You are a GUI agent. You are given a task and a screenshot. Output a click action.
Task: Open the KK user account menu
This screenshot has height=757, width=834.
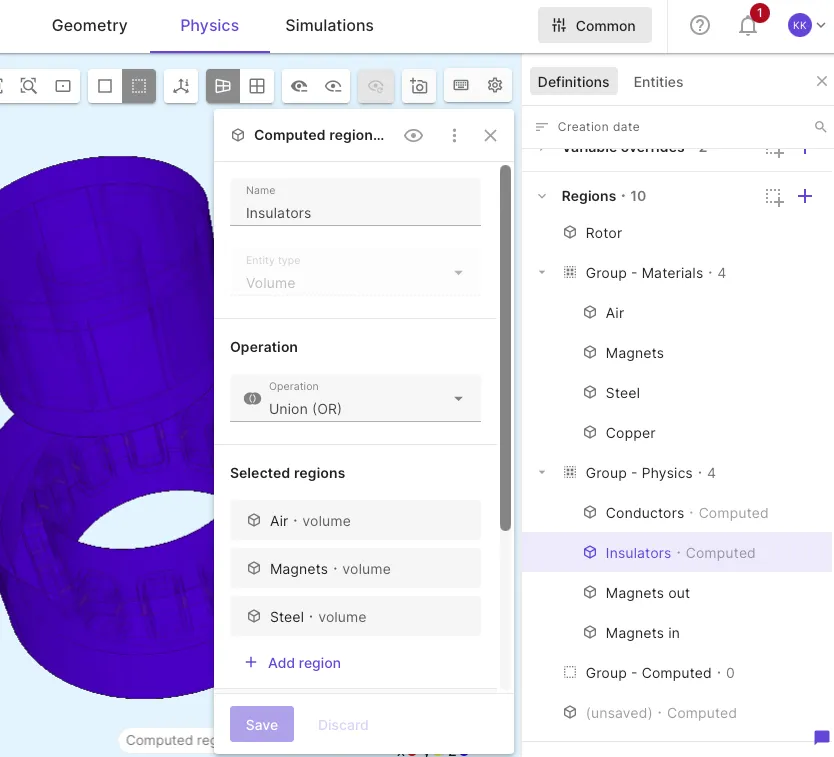tap(806, 25)
